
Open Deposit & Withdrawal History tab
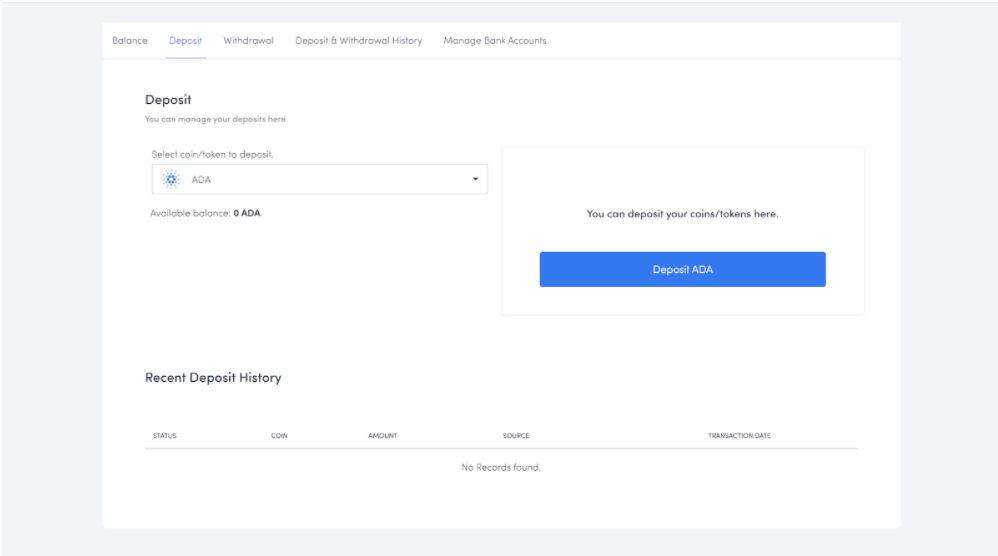(x=358, y=41)
